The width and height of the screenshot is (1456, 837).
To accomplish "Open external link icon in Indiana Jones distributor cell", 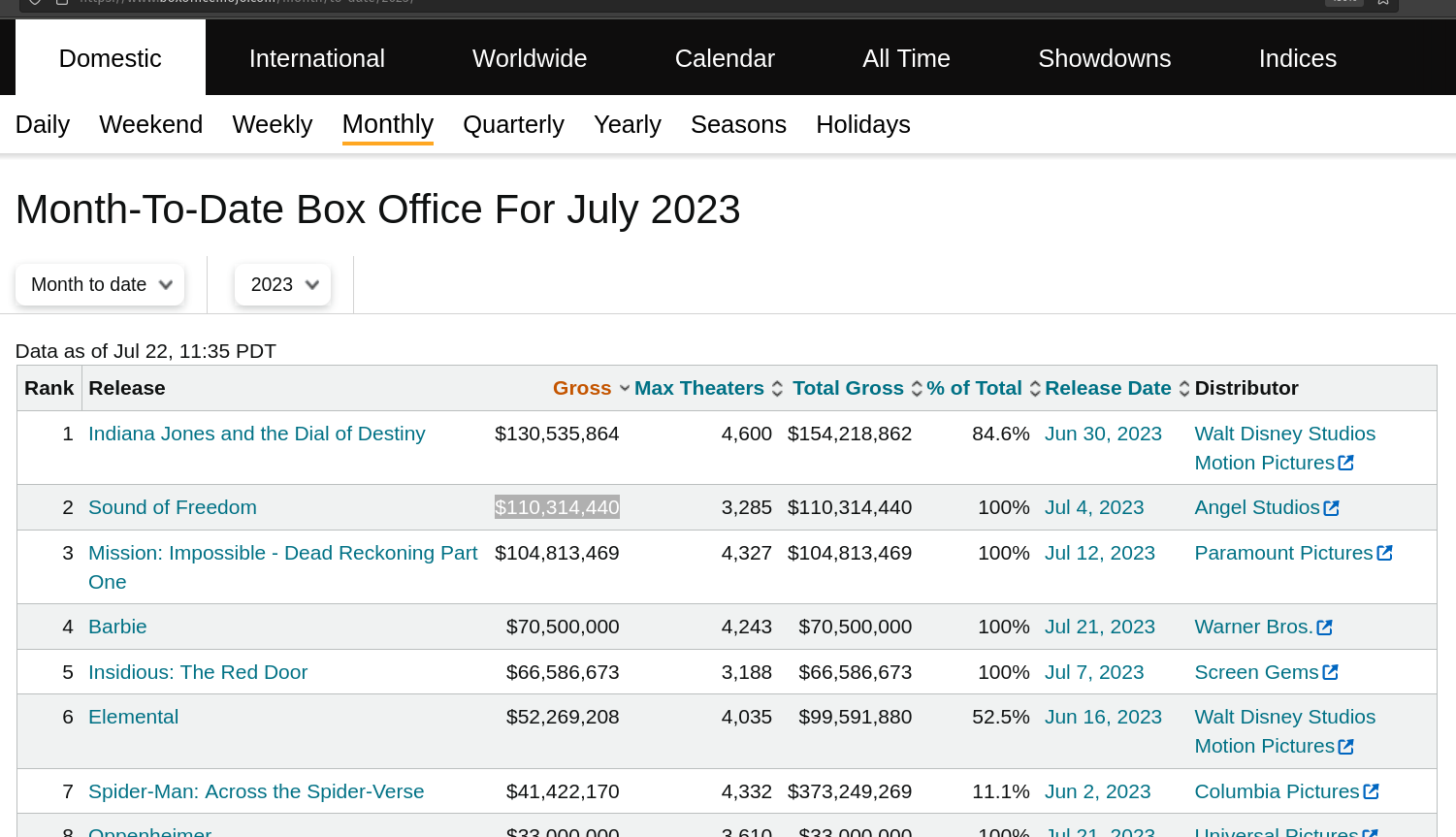I will pos(1345,464).
